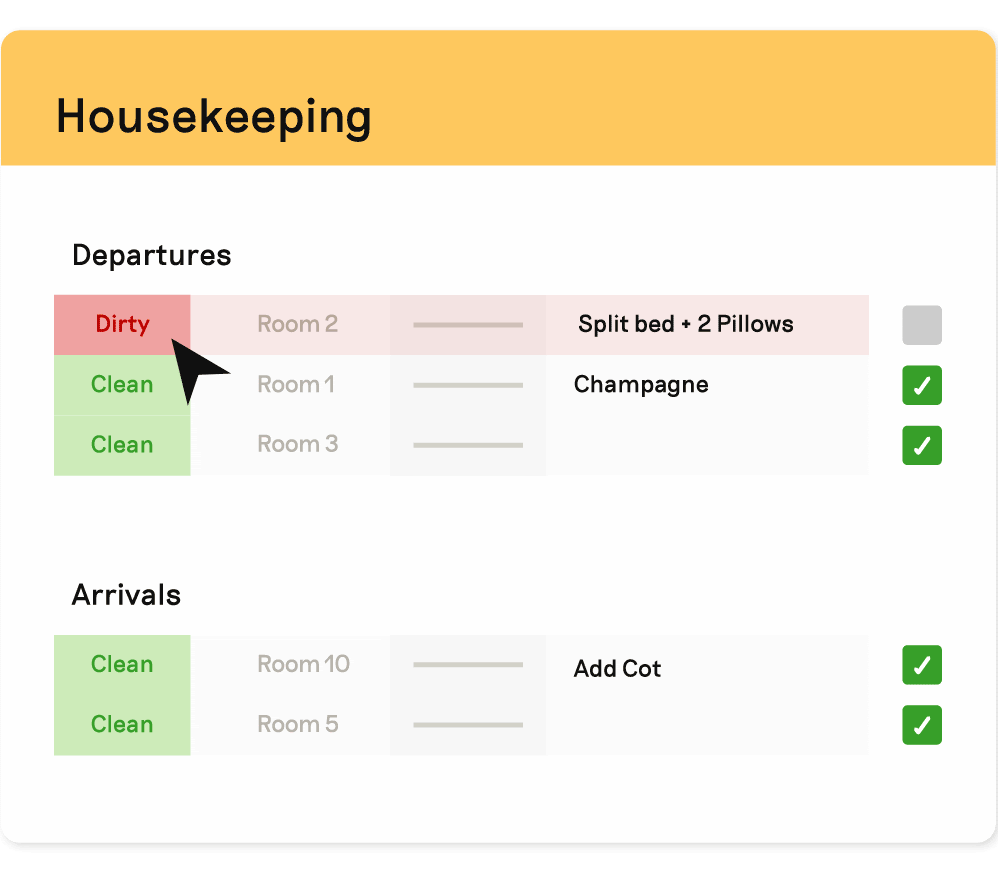Viewport: 998px width, 873px height.
Task: Toggle the checkmark for Room 3
Action: coord(921,445)
